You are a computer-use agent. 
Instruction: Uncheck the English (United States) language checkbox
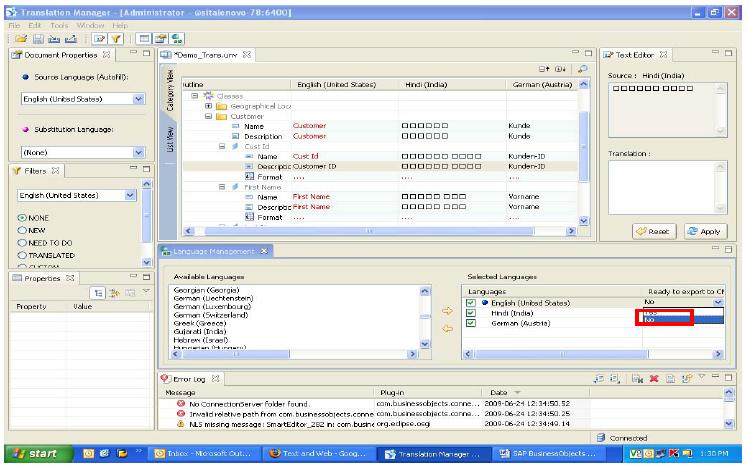point(471,303)
